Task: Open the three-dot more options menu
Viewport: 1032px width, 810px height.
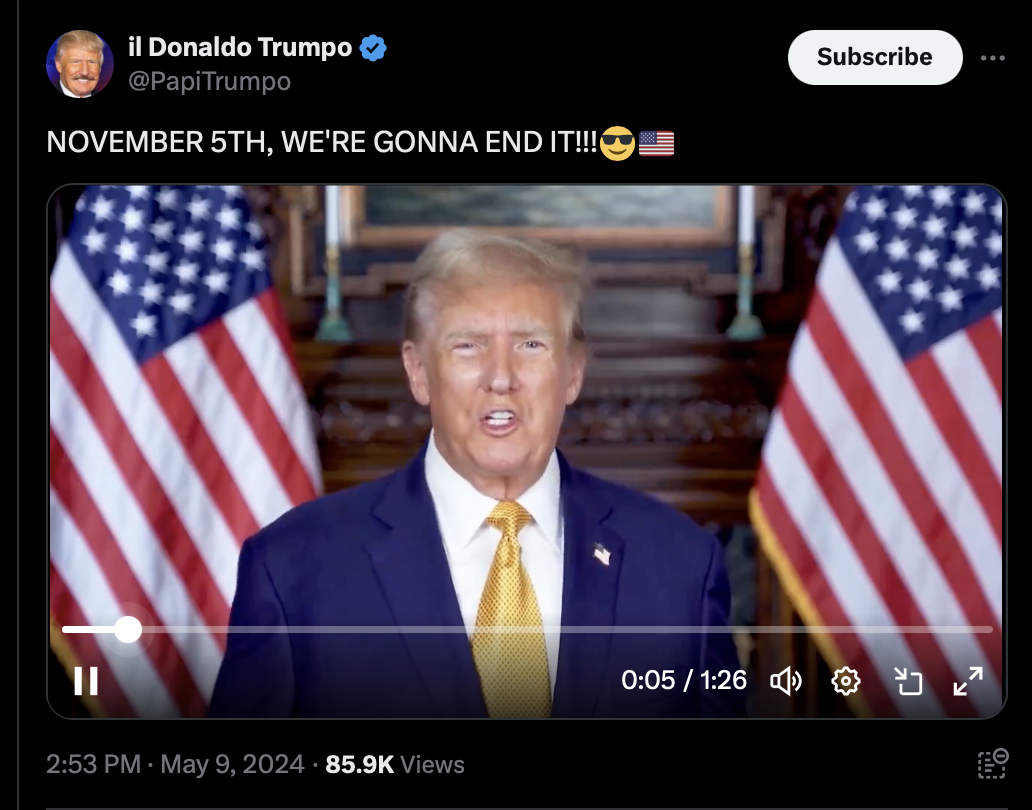Action: (x=993, y=58)
